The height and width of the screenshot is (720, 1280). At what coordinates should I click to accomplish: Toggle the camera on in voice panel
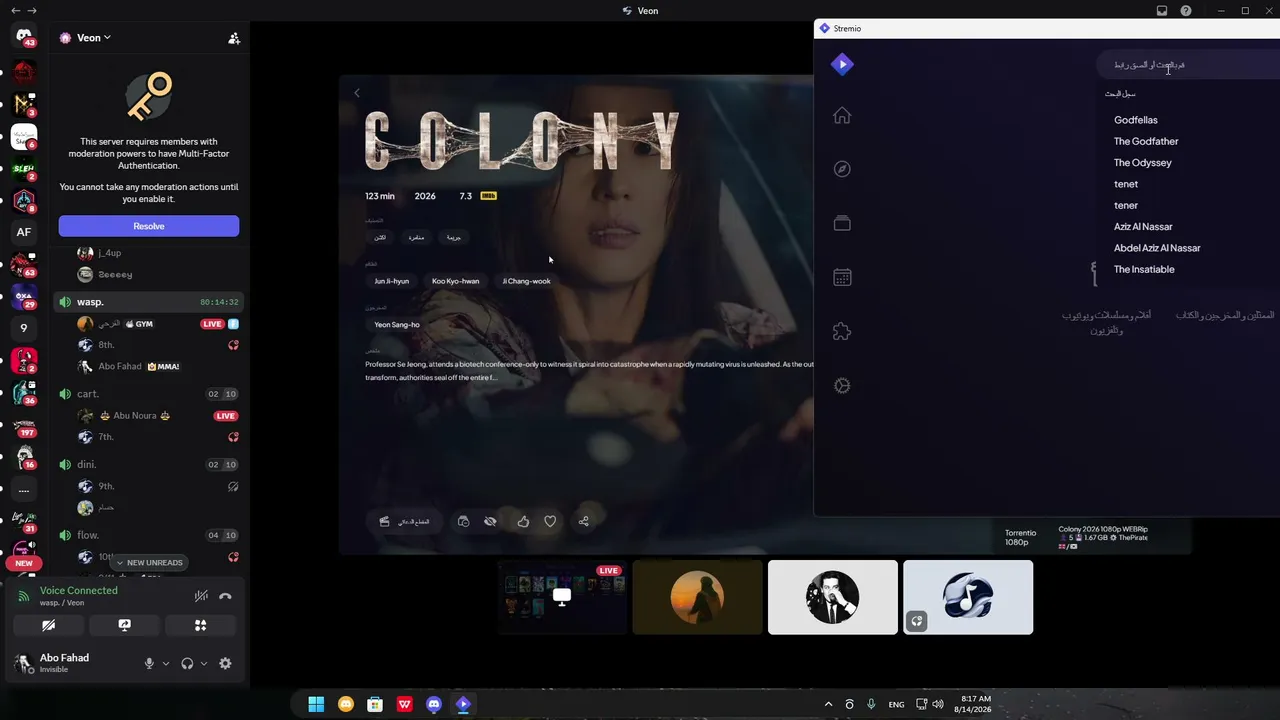48,625
